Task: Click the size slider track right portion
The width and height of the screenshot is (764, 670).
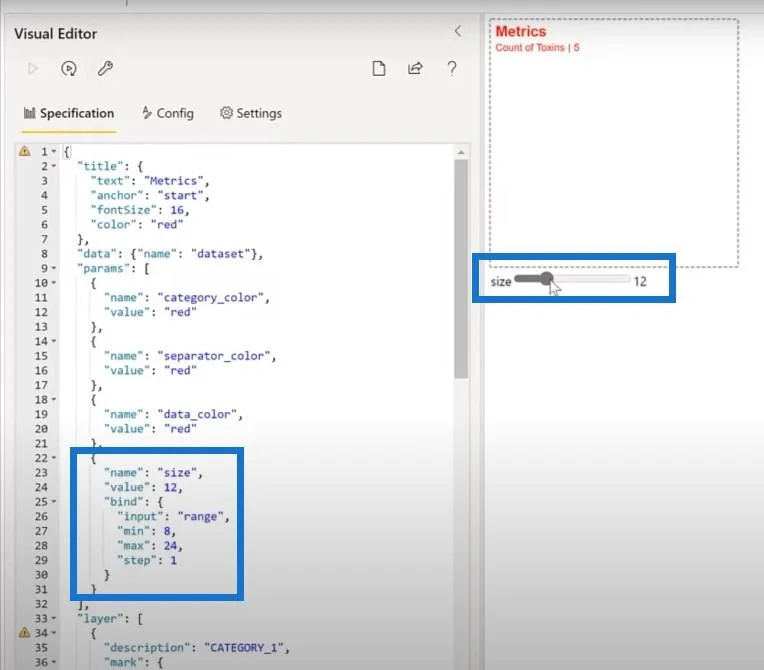Action: (592, 279)
